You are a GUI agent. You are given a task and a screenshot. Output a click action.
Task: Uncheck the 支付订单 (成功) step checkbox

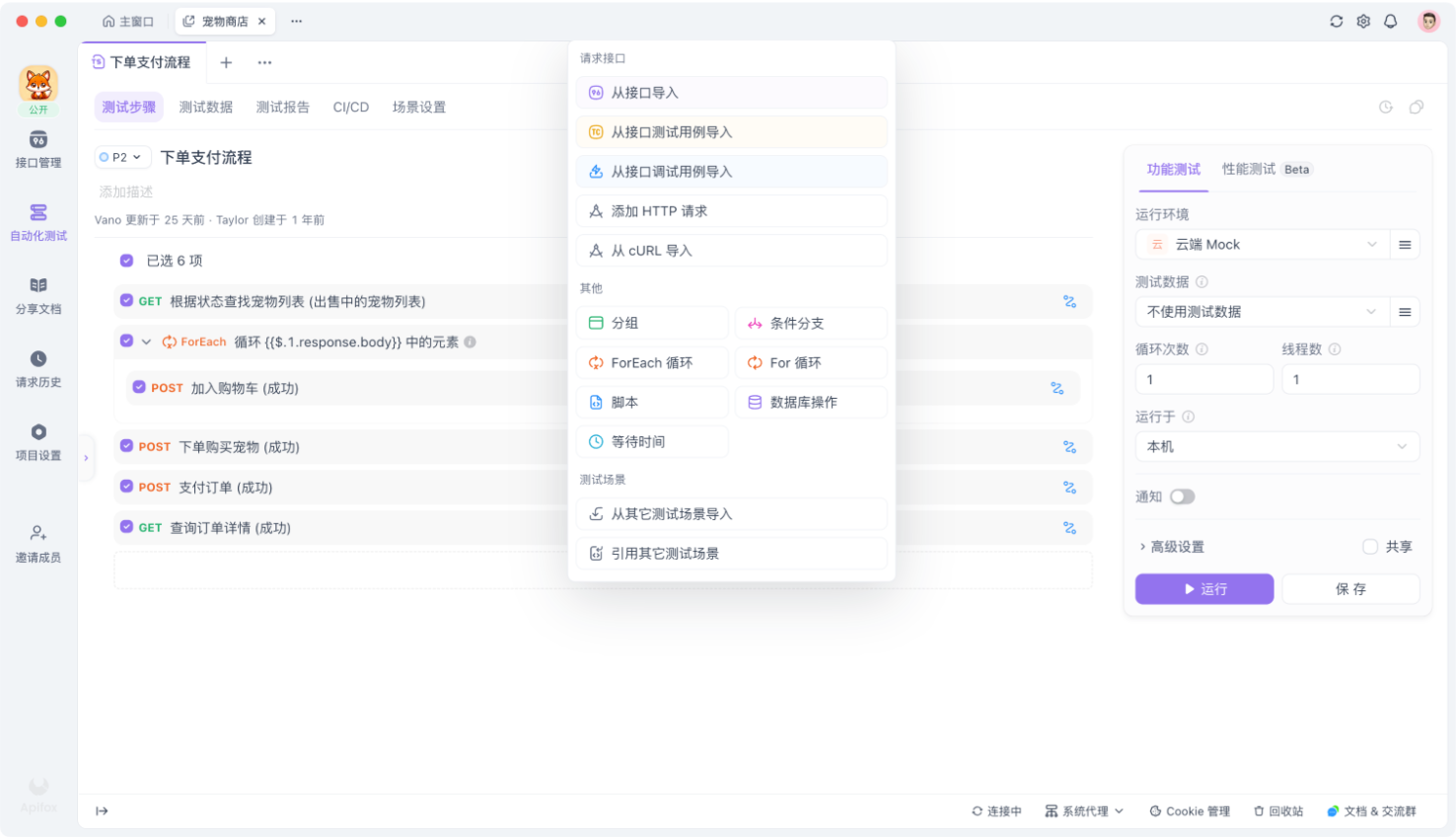tap(126, 487)
